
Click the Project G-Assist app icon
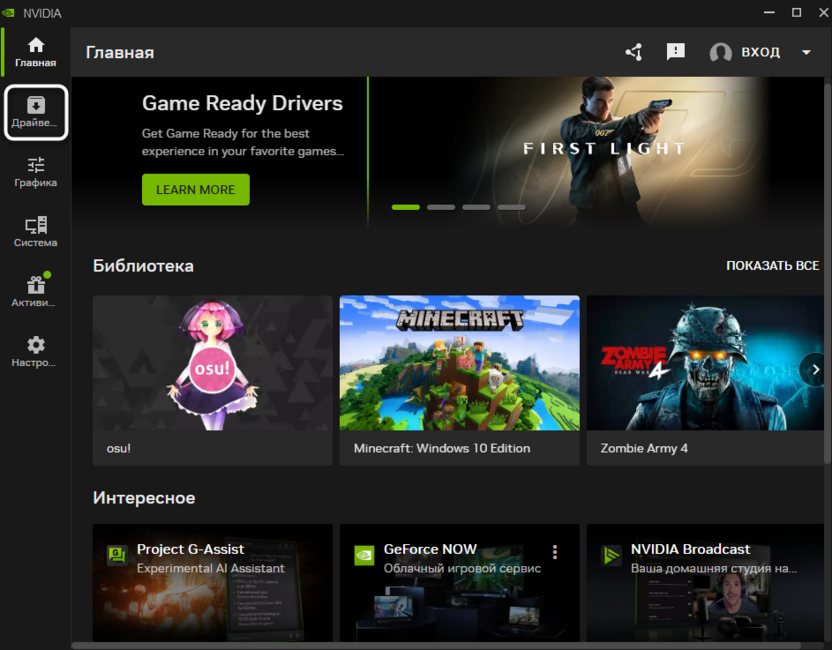click(x=117, y=556)
